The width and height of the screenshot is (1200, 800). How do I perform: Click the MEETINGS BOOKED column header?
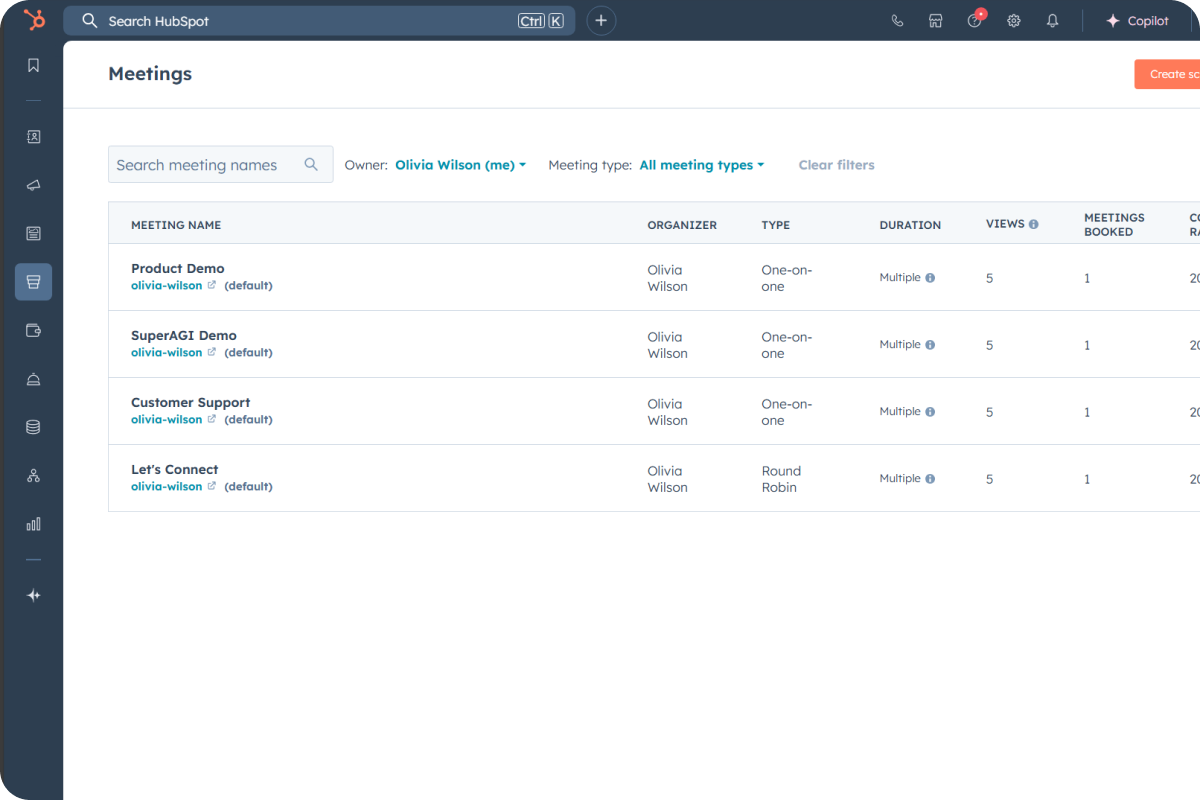pos(1114,224)
